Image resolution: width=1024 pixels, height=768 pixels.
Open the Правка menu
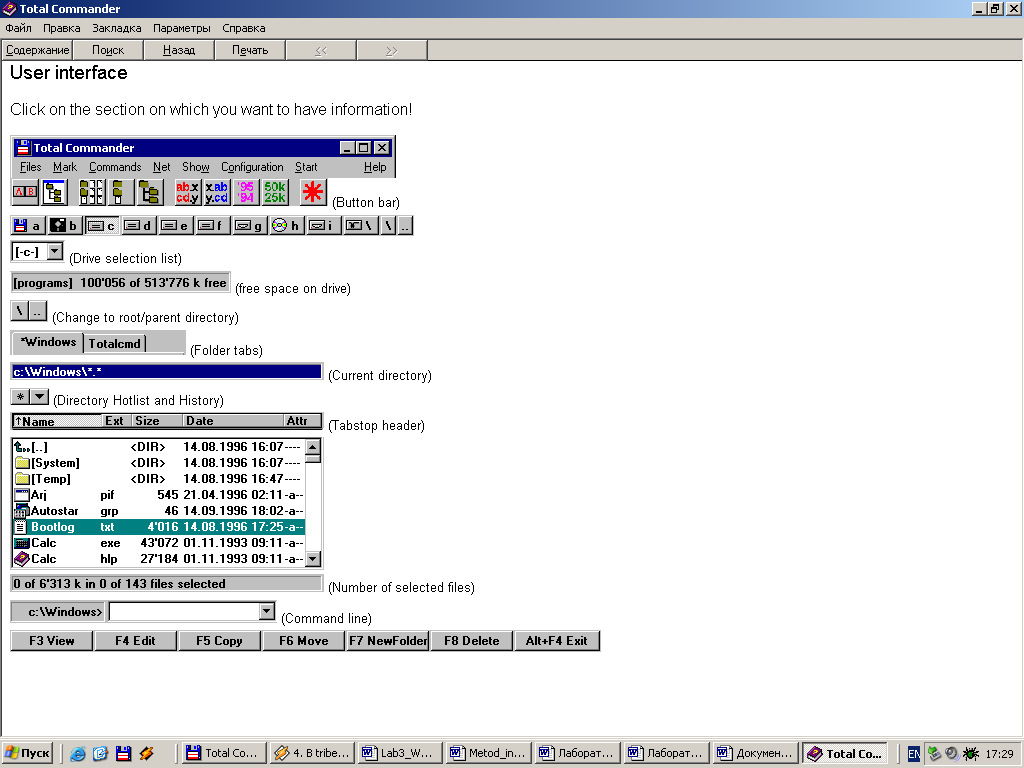pos(61,28)
